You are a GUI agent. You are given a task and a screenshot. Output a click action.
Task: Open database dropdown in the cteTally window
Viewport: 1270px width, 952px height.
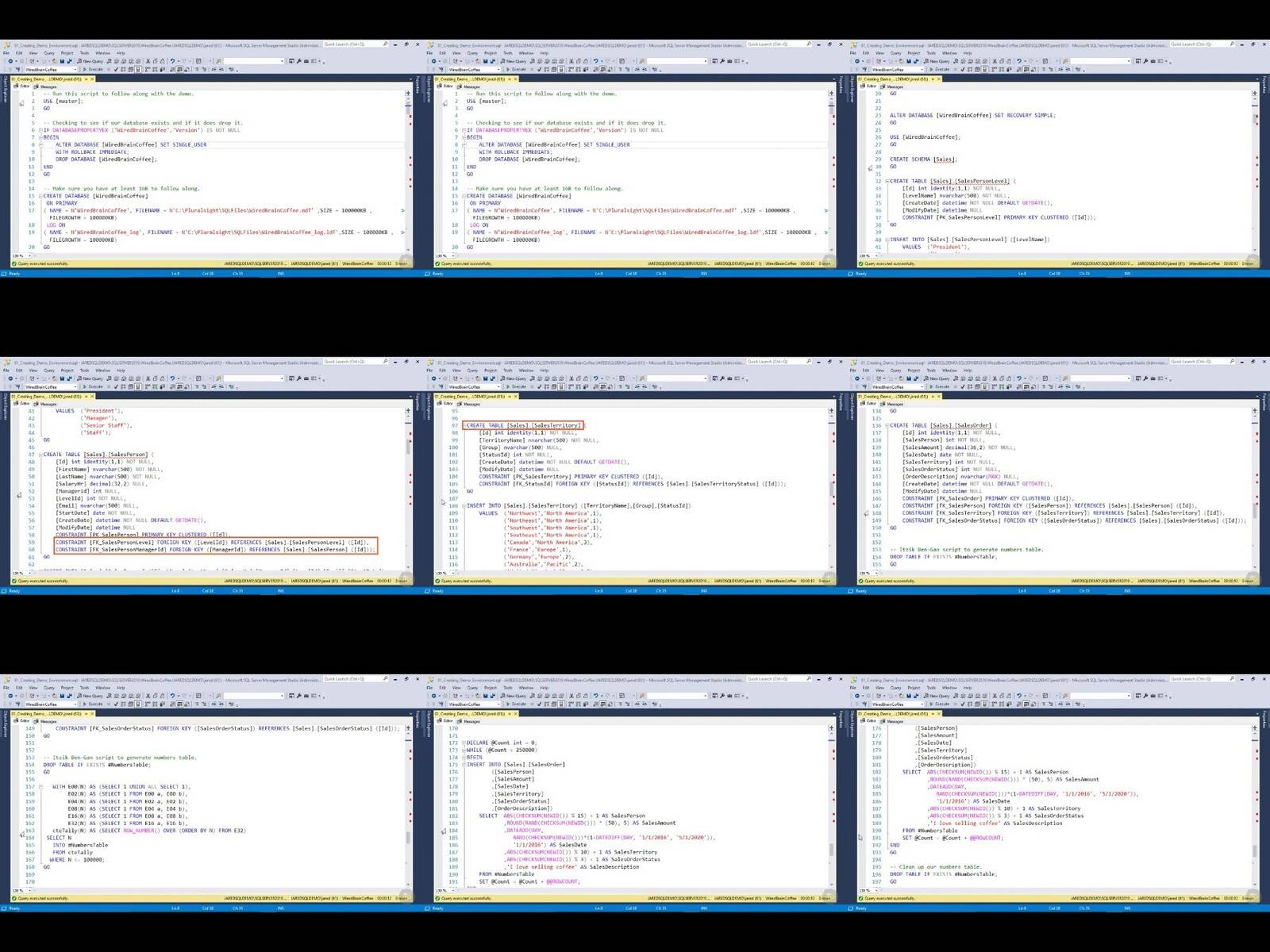coord(51,704)
